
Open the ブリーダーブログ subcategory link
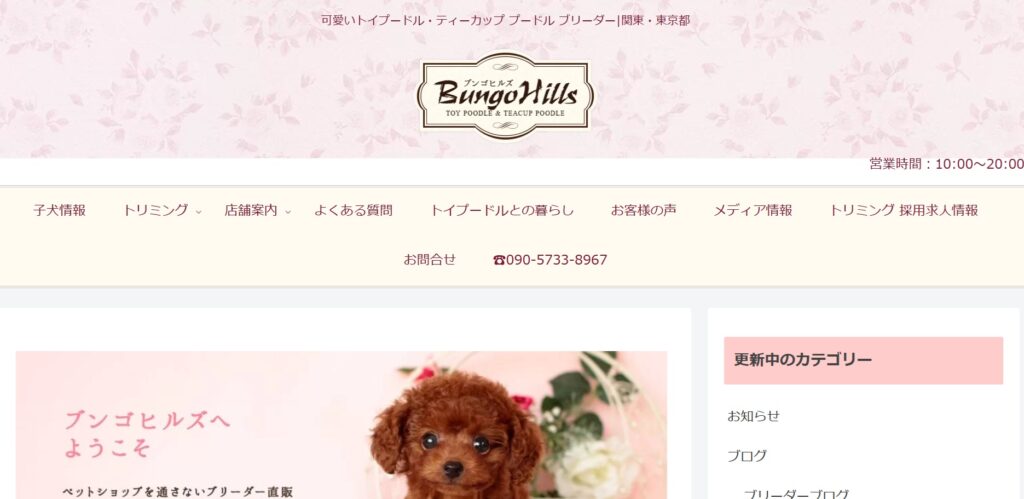796,494
